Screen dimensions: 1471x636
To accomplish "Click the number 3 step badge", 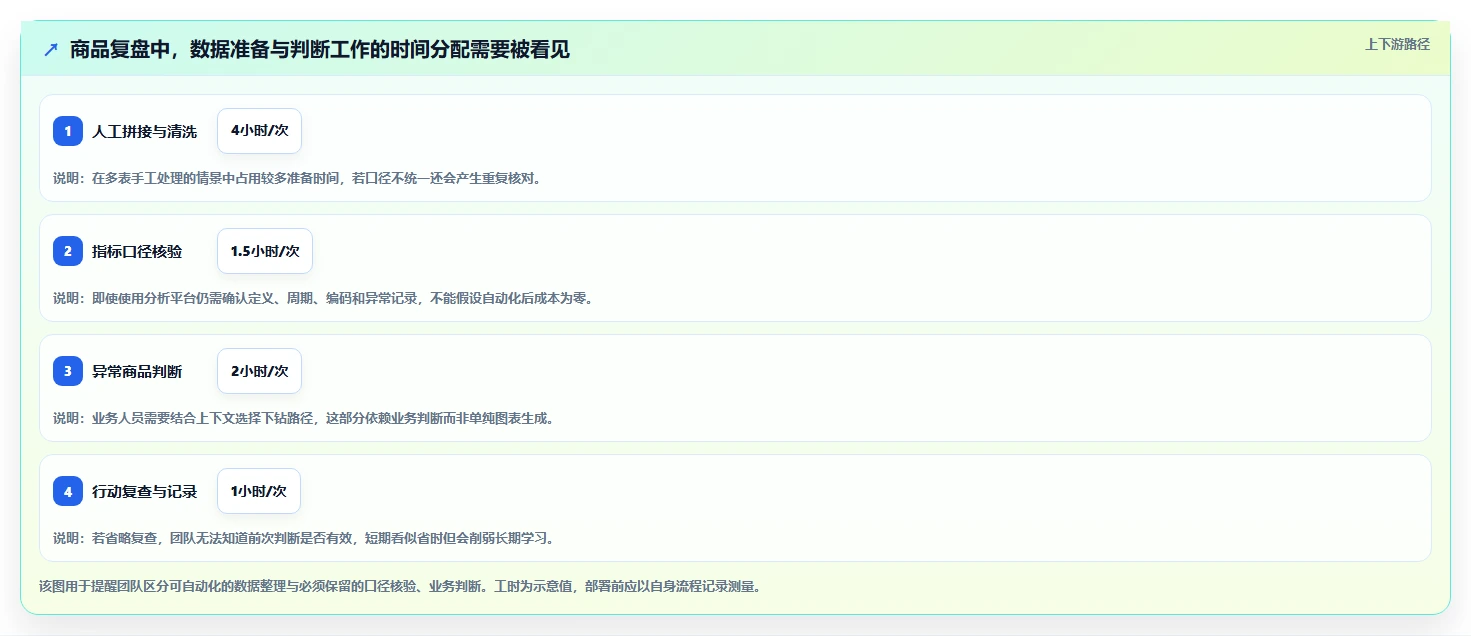I will click(x=68, y=371).
